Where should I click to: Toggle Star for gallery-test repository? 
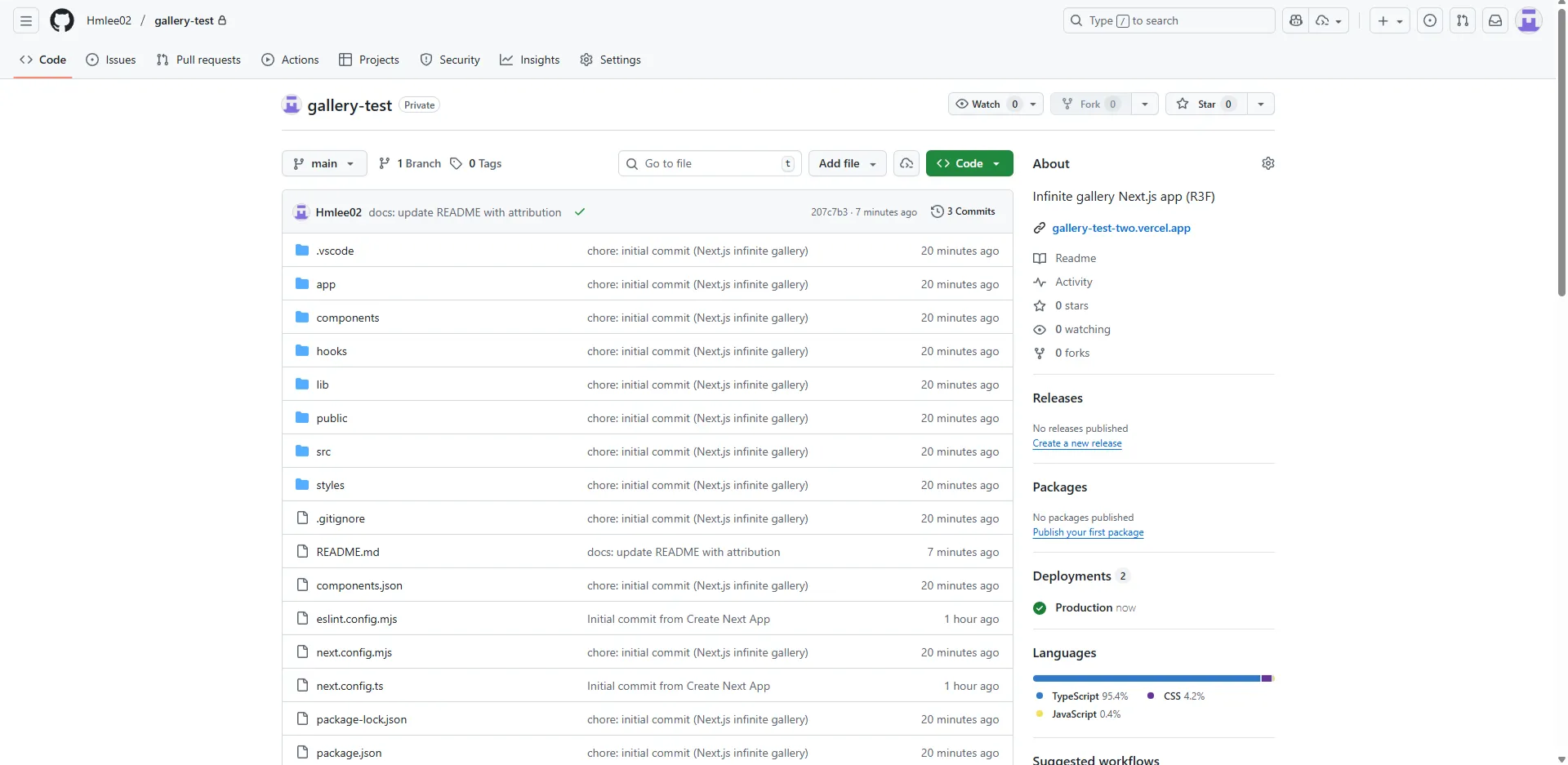[x=1205, y=104]
